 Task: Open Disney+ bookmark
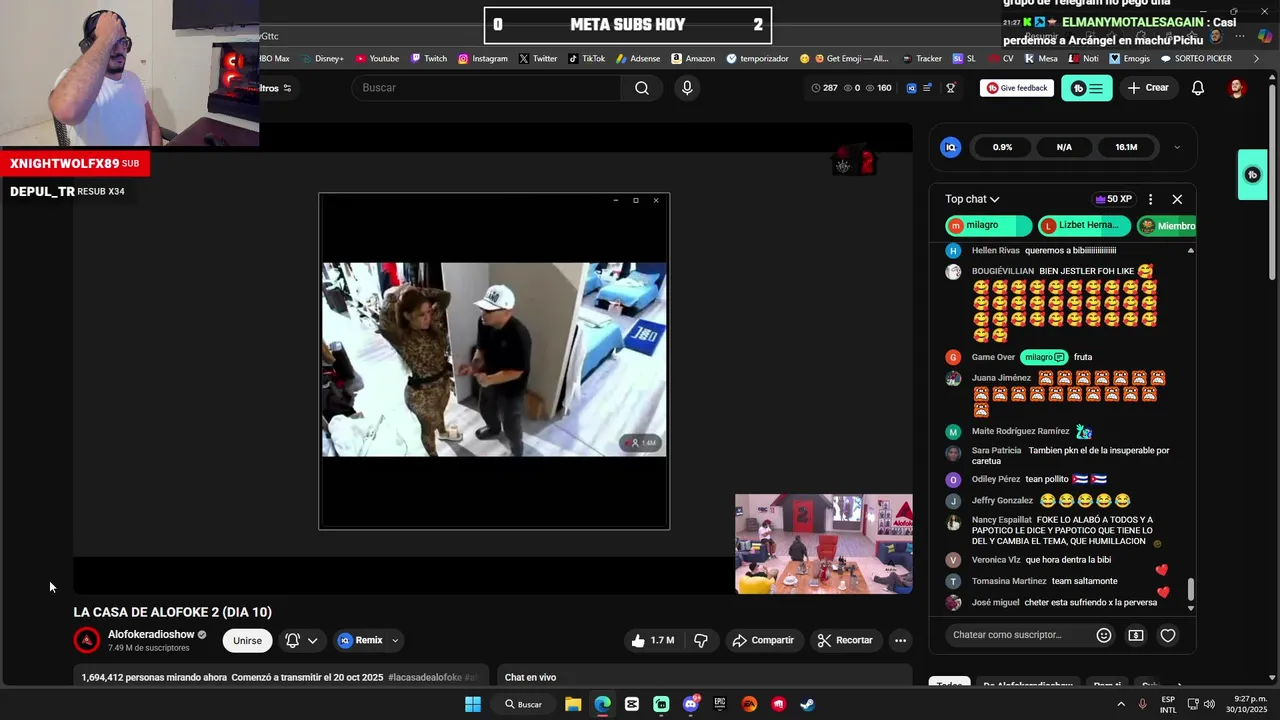coord(322,58)
